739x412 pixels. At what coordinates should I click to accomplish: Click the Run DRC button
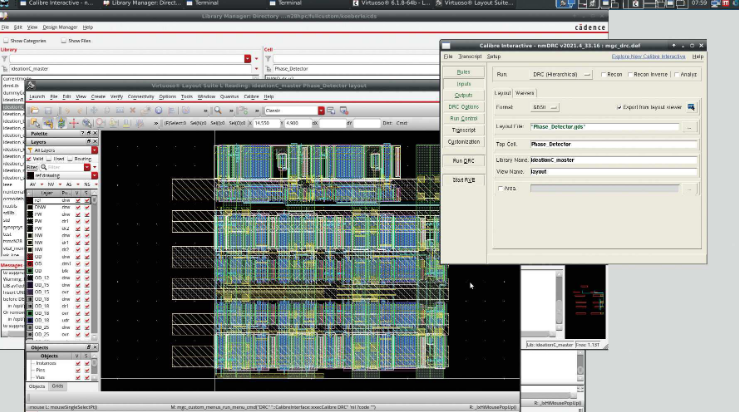click(464, 161)
